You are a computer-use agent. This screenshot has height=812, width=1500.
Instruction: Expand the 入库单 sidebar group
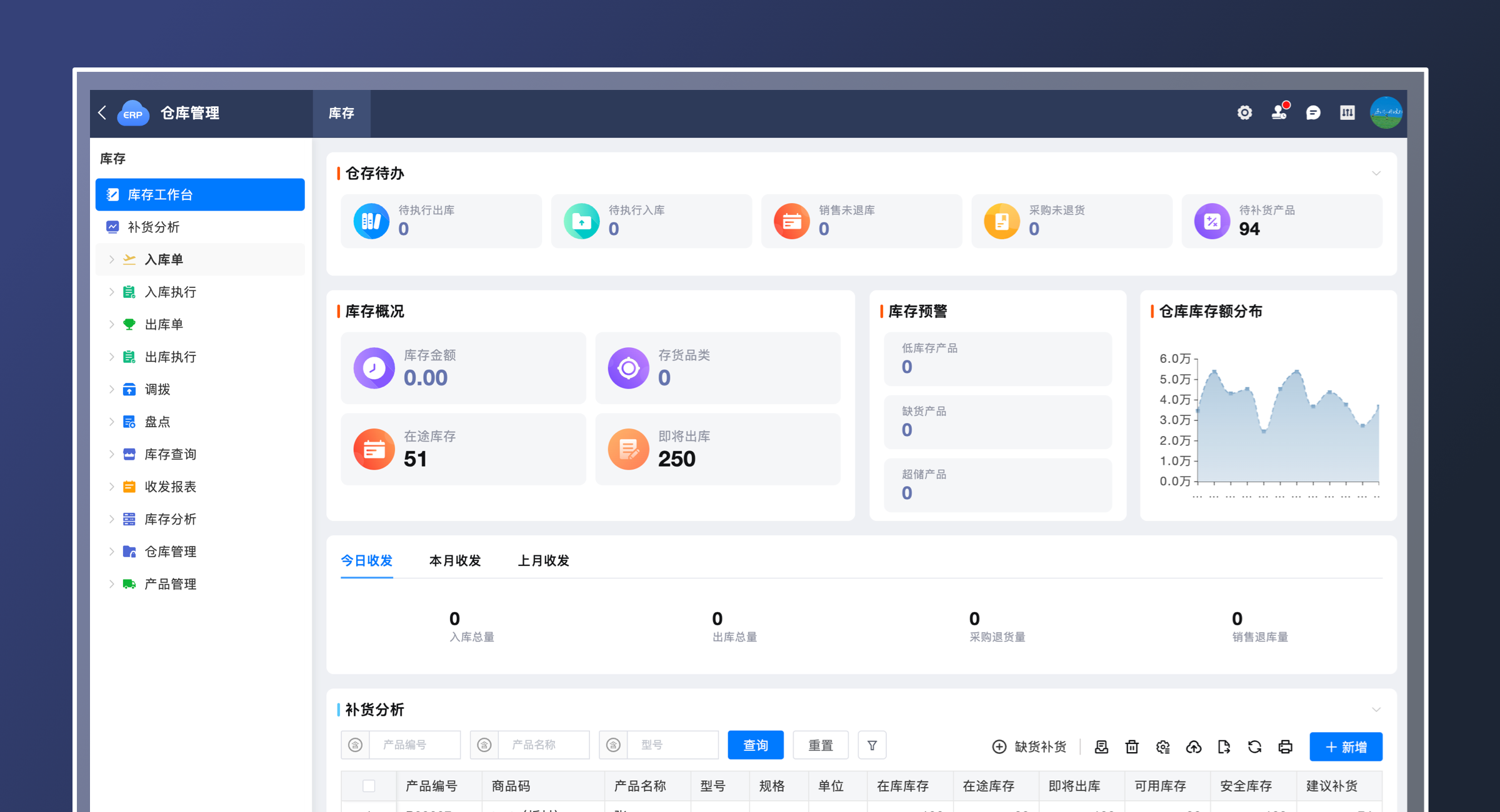111,259
